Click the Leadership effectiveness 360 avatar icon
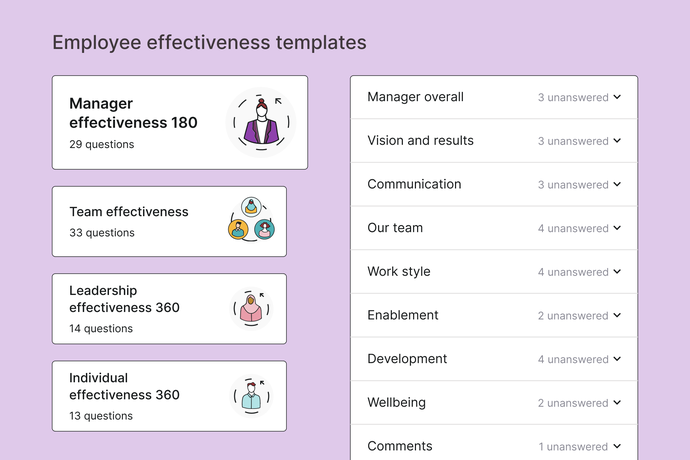 point(251,309)
